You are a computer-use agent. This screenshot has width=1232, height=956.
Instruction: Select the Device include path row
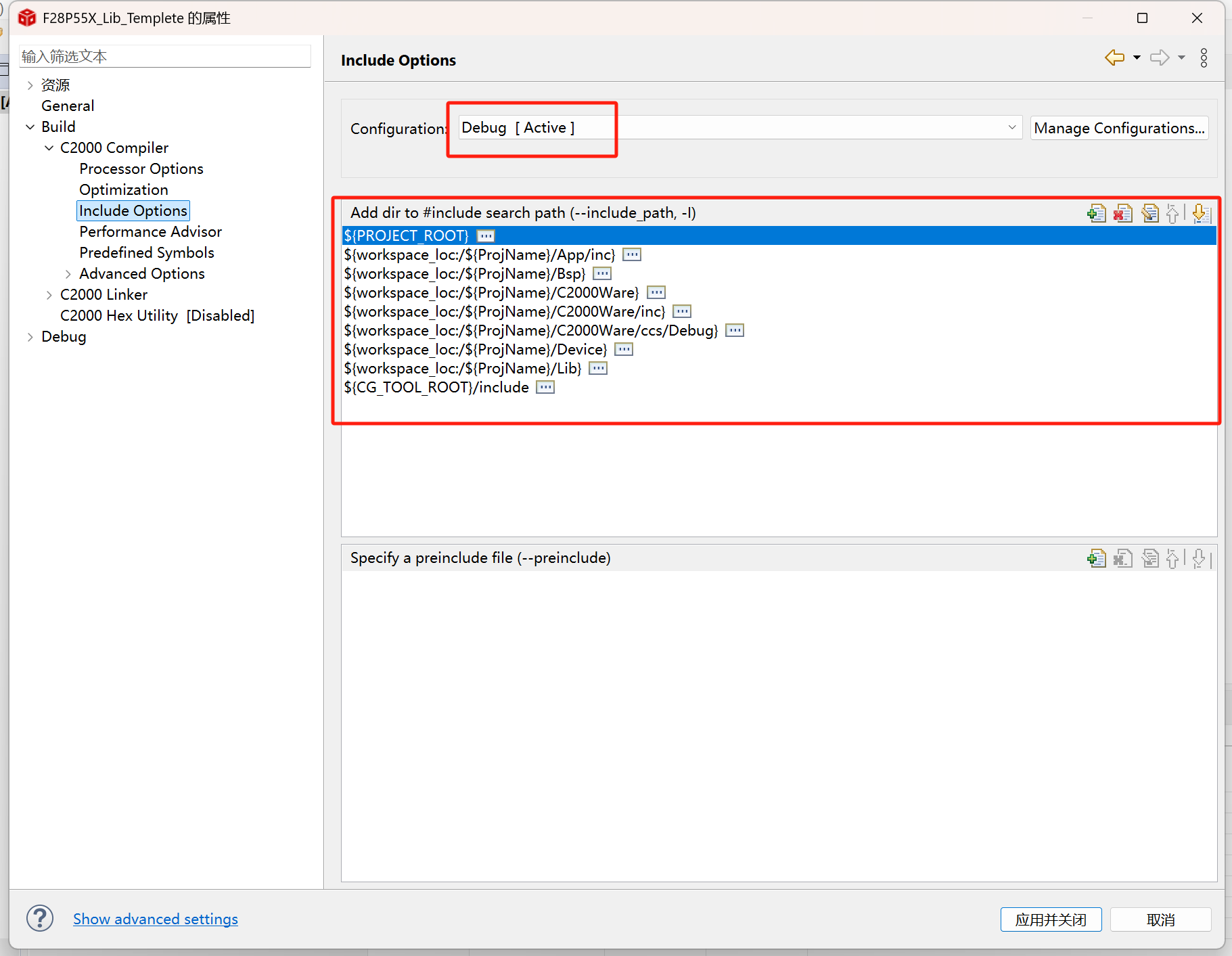[x=779, y=349]
